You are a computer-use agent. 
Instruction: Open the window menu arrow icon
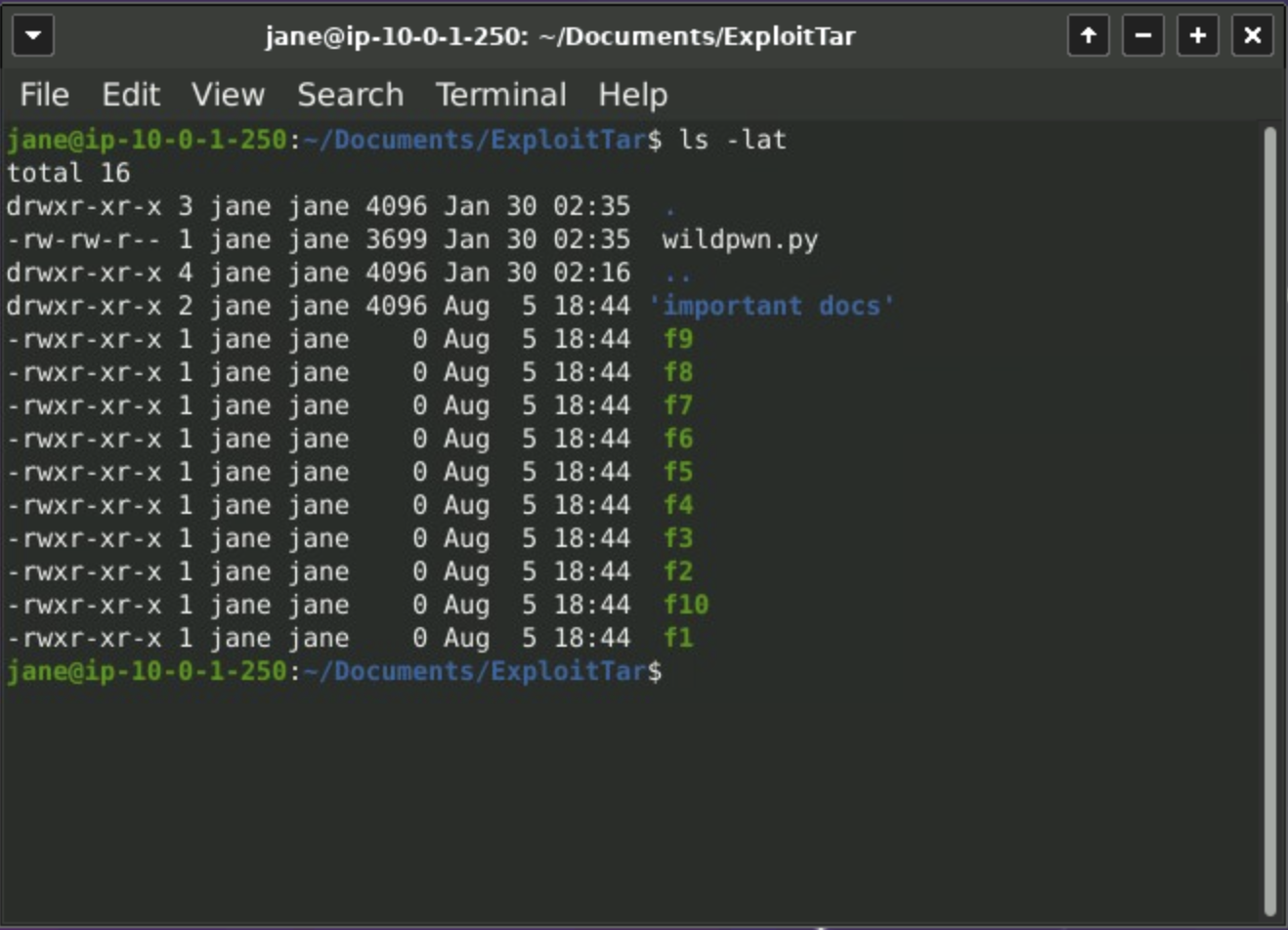coord(34,35)
